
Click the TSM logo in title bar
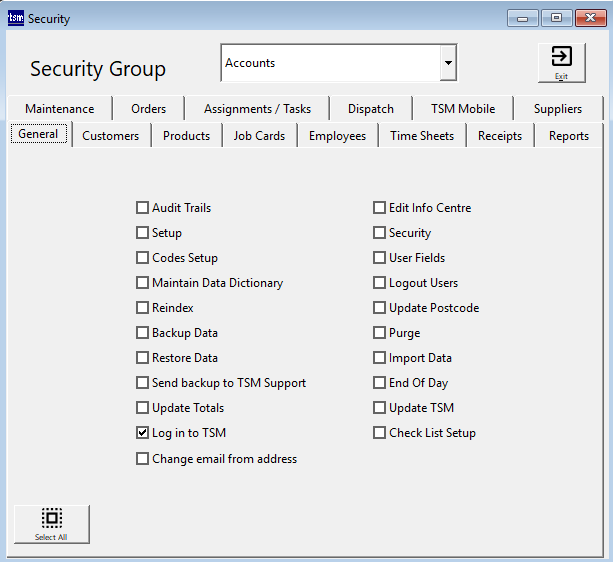point(15,18)
